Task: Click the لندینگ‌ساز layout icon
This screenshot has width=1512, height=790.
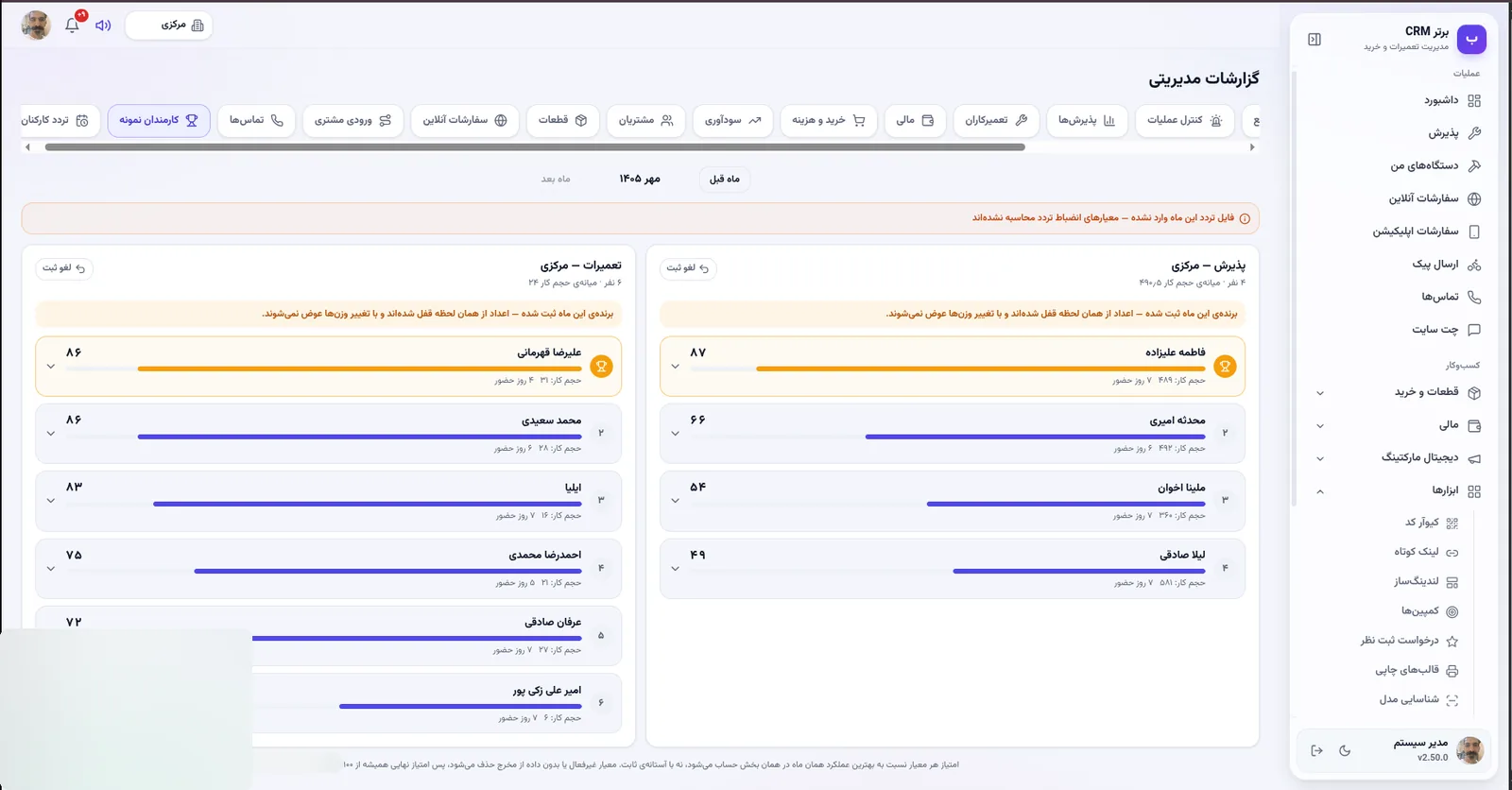Action: (1452, 582)
